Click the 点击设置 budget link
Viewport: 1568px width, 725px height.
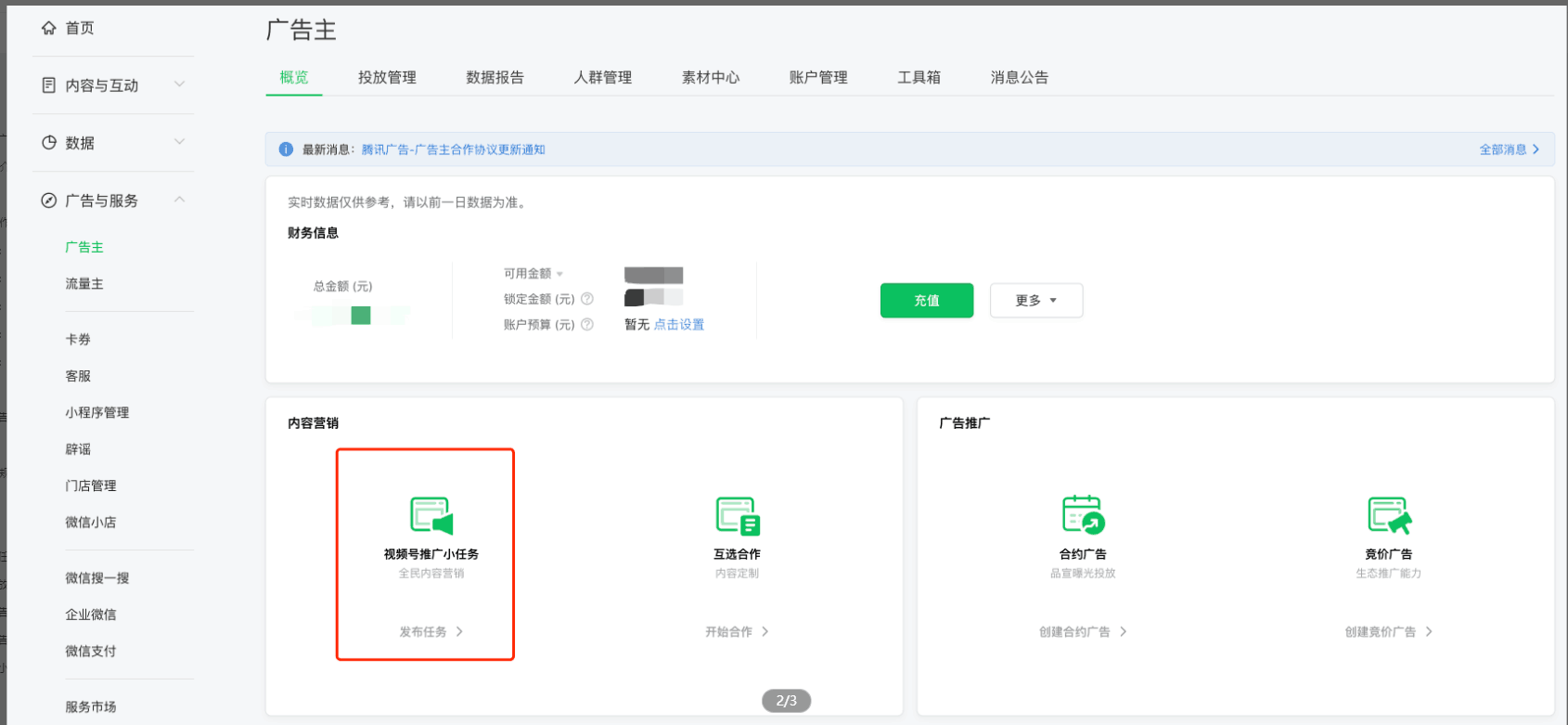[x=679, y=325]
